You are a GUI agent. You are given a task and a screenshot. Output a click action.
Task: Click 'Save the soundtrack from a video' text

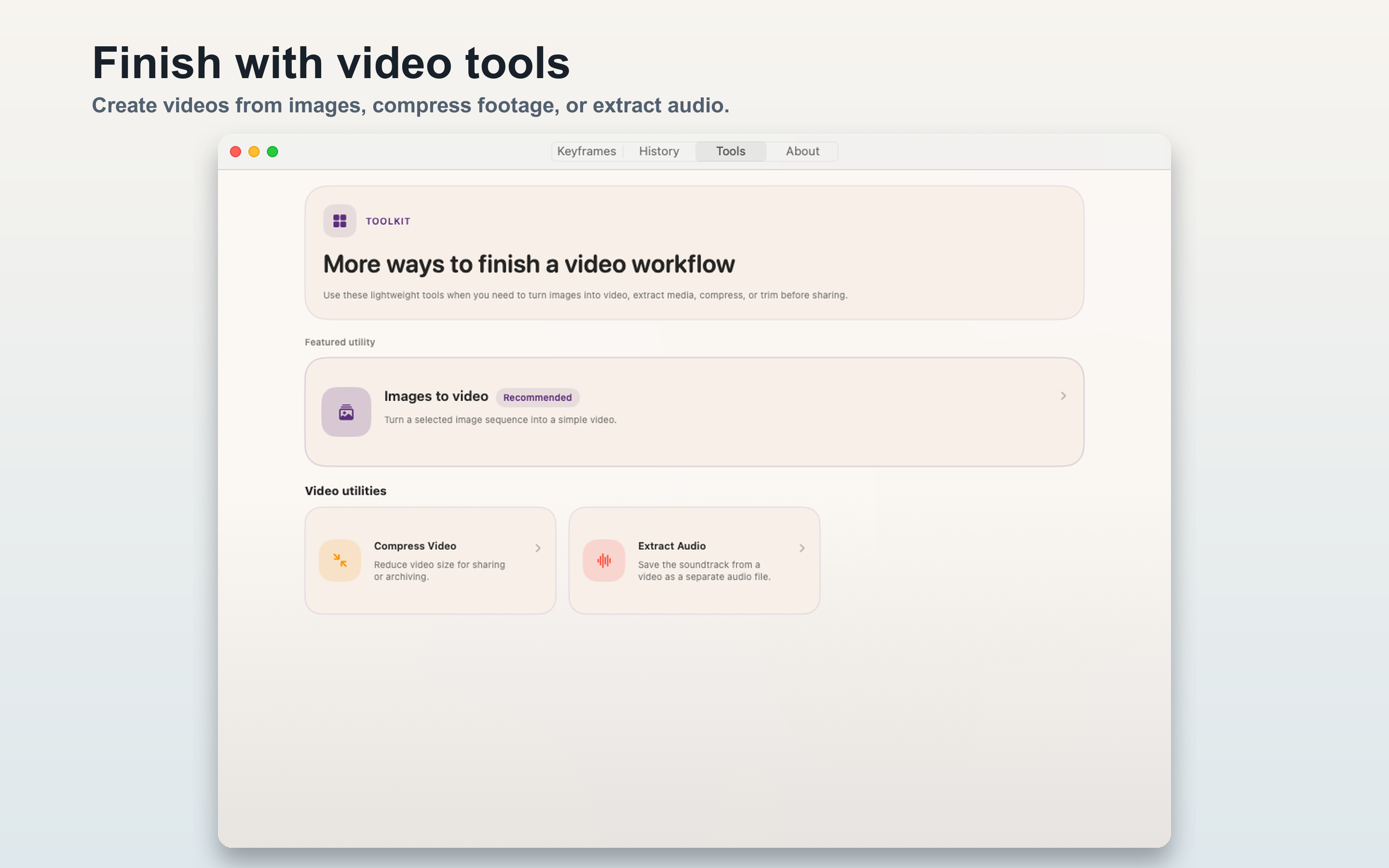click(704, 570)
